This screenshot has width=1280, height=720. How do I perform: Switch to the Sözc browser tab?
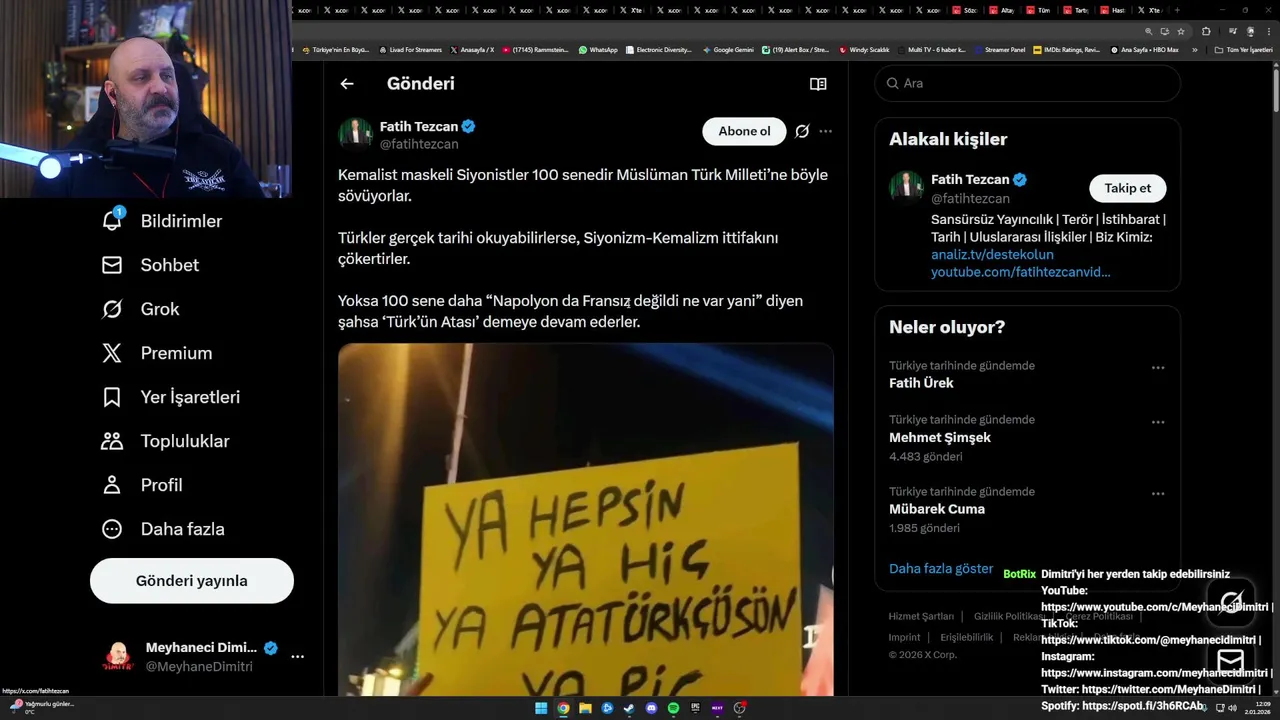965,10
